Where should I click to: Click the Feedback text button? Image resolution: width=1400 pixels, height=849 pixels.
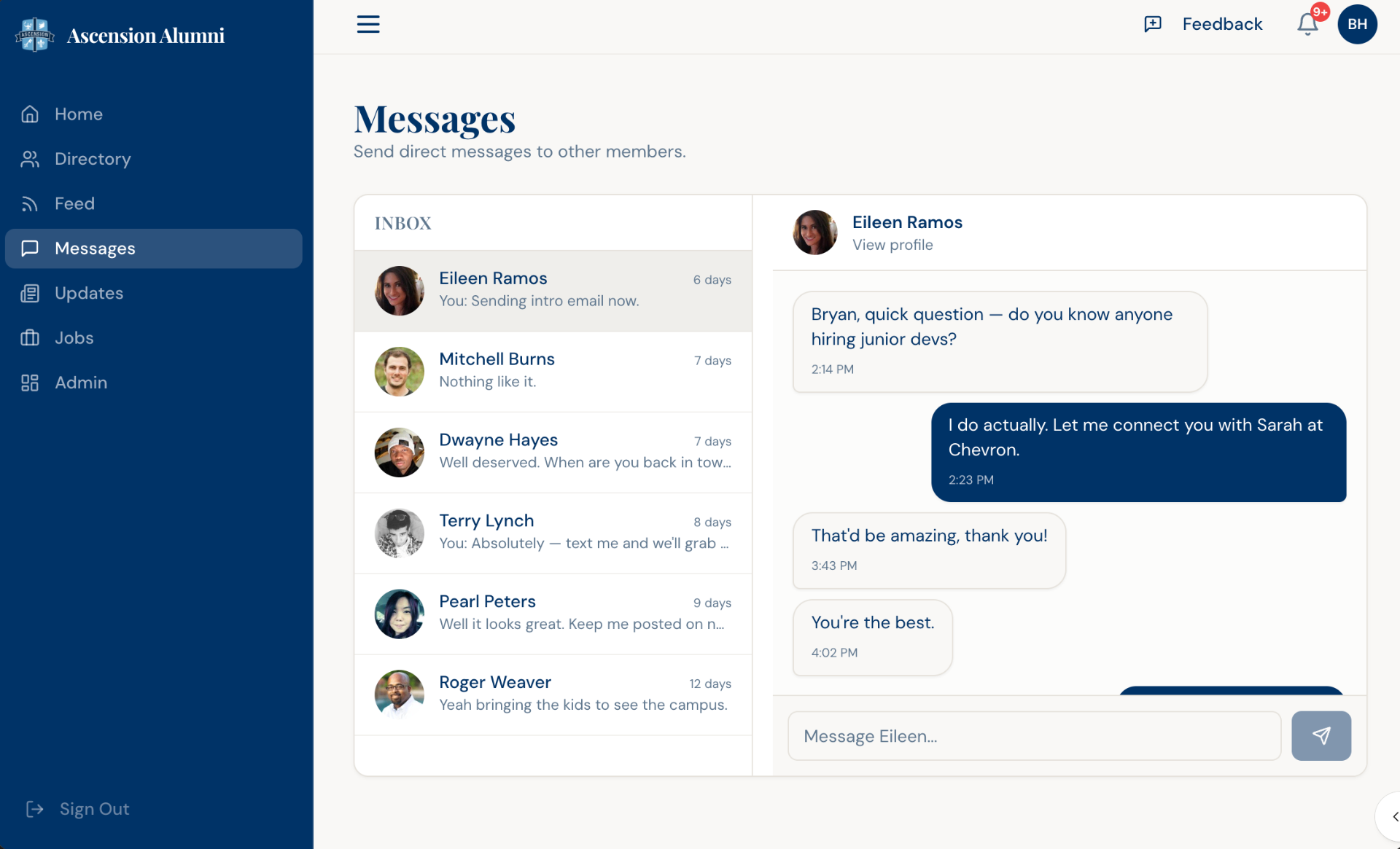click(1222, 24)
